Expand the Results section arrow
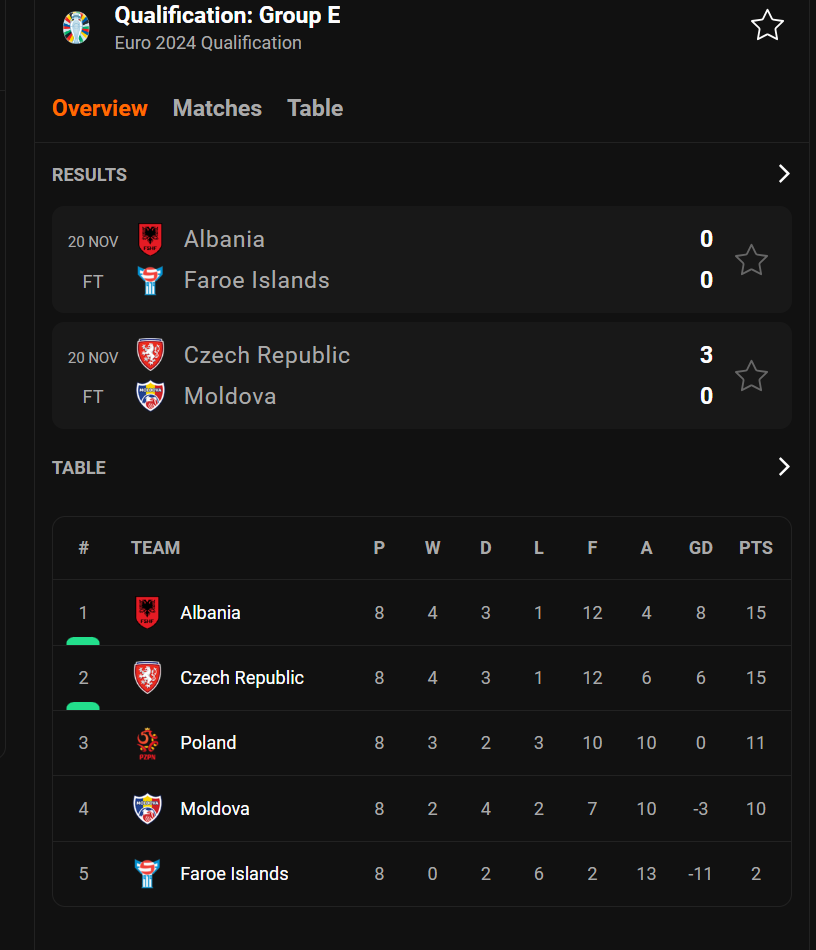 click(784, 174)
